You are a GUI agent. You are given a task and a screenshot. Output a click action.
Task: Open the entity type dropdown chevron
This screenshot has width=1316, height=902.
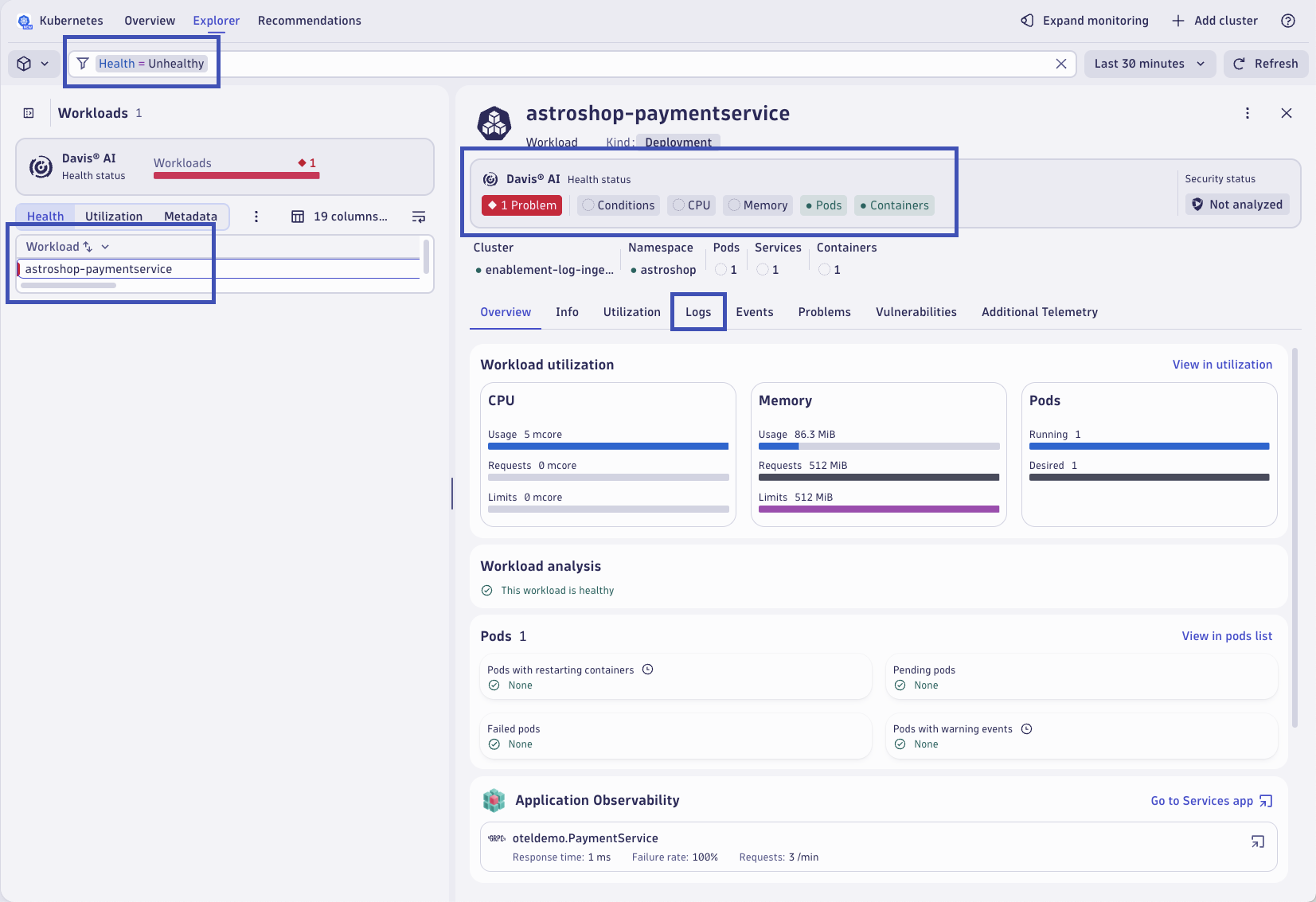point(45,64)
